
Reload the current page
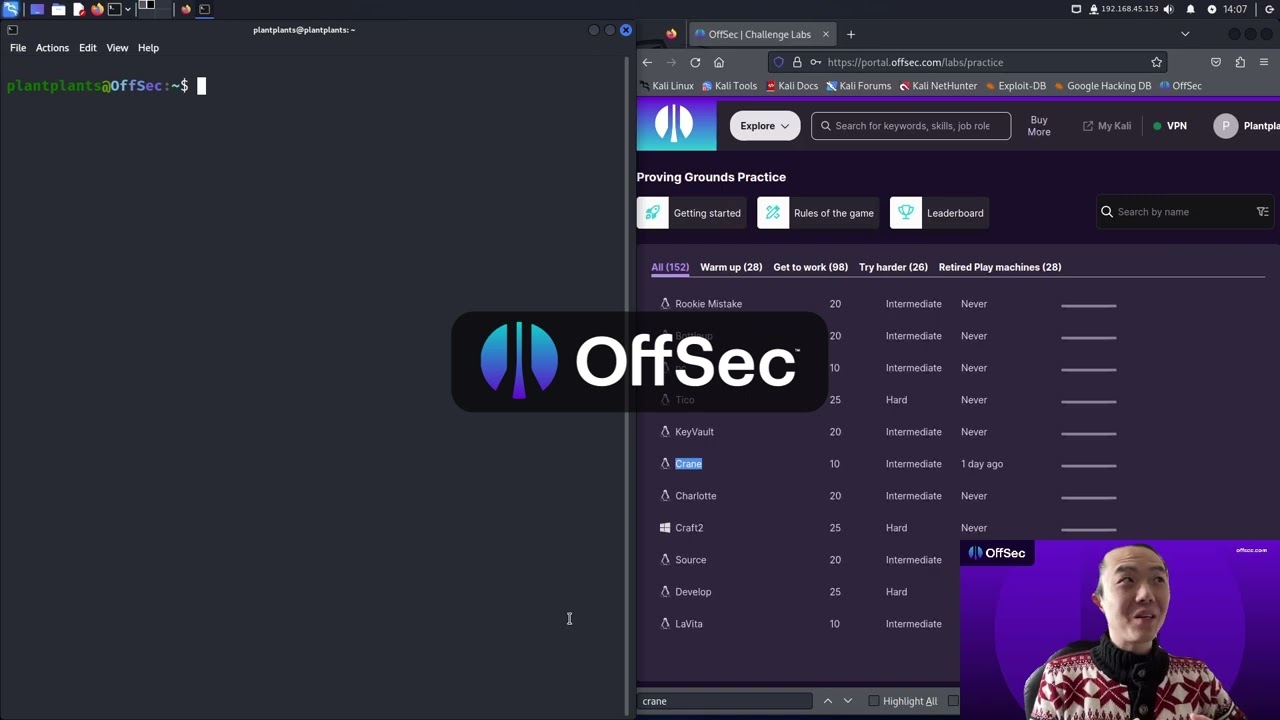click(695, 62)
